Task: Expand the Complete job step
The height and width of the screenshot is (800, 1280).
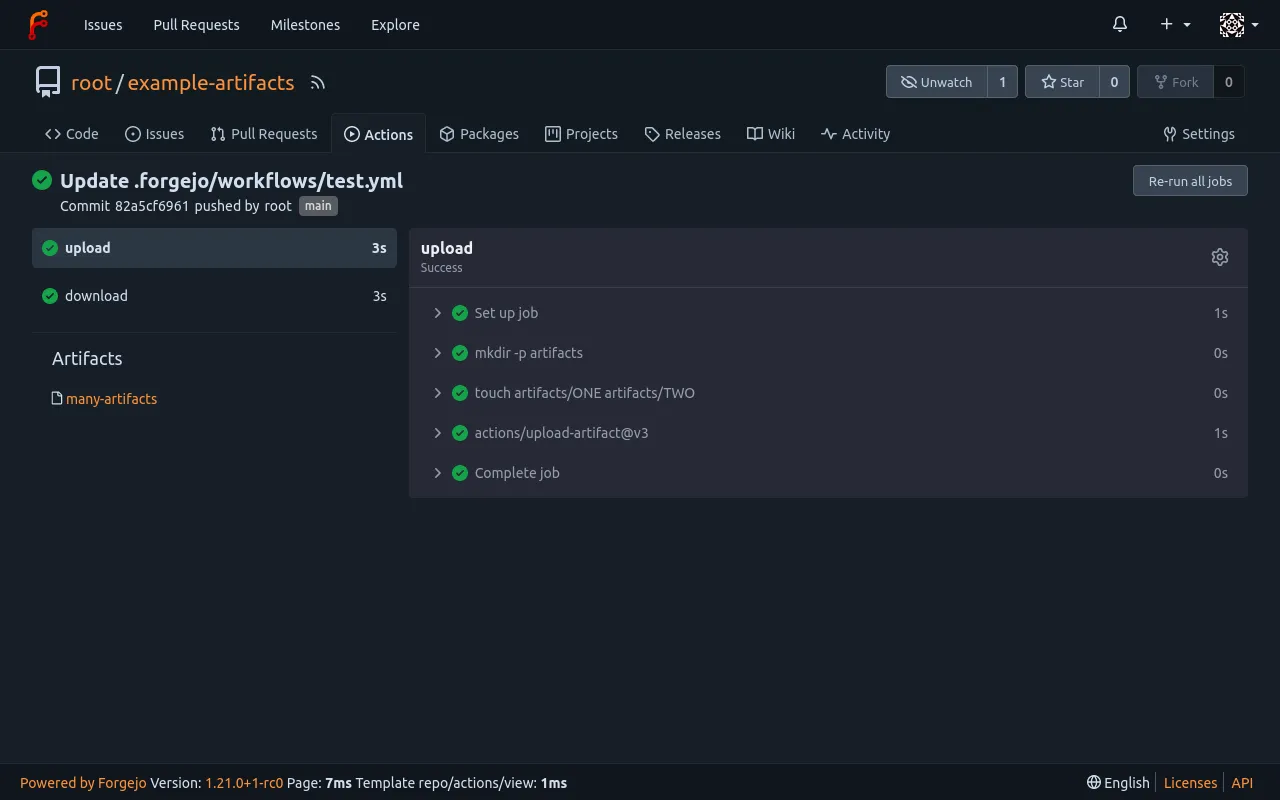Action: [x=517, y=473]
